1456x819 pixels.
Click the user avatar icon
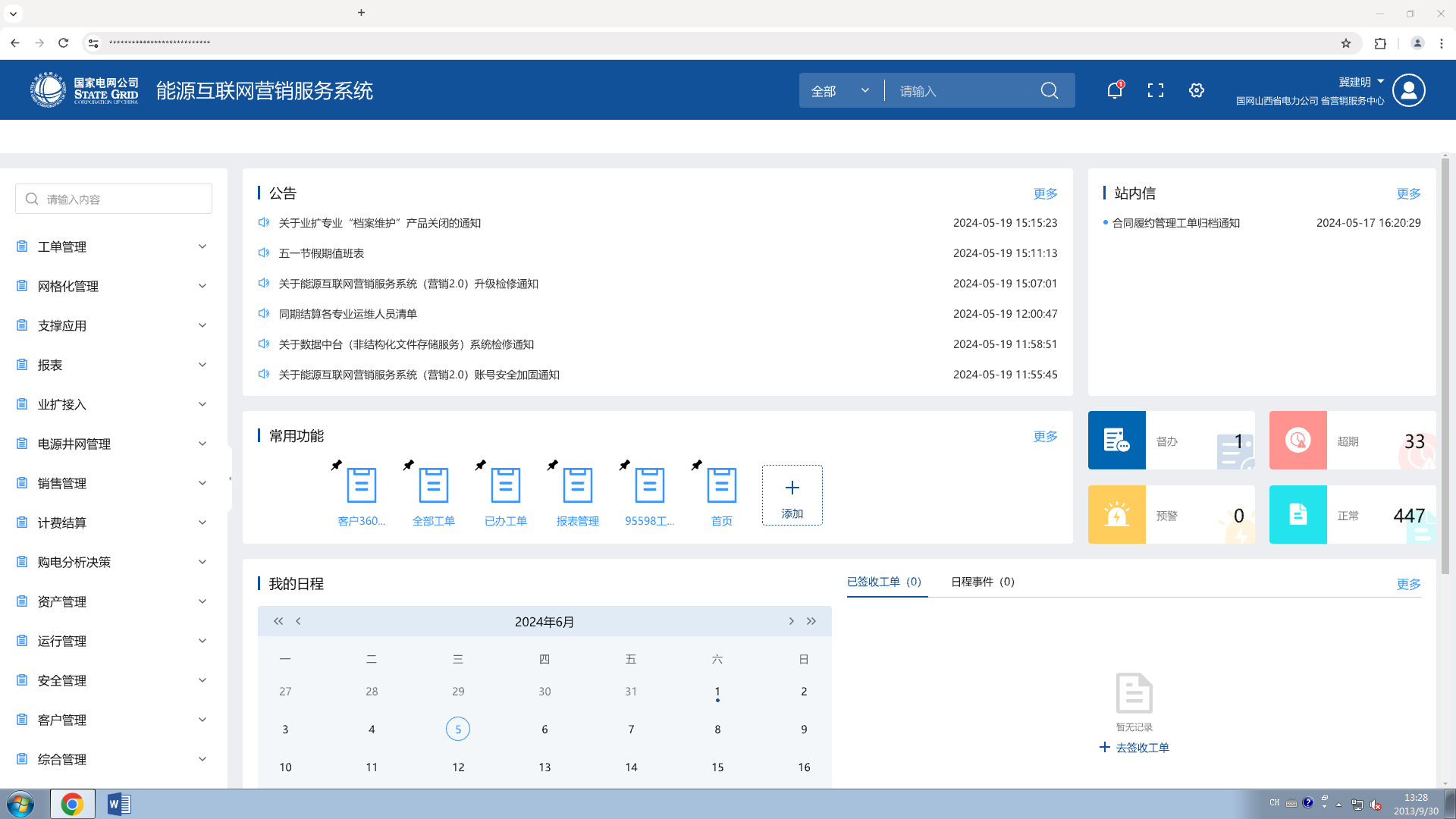pyautogui.click(x=1409, y=91)
